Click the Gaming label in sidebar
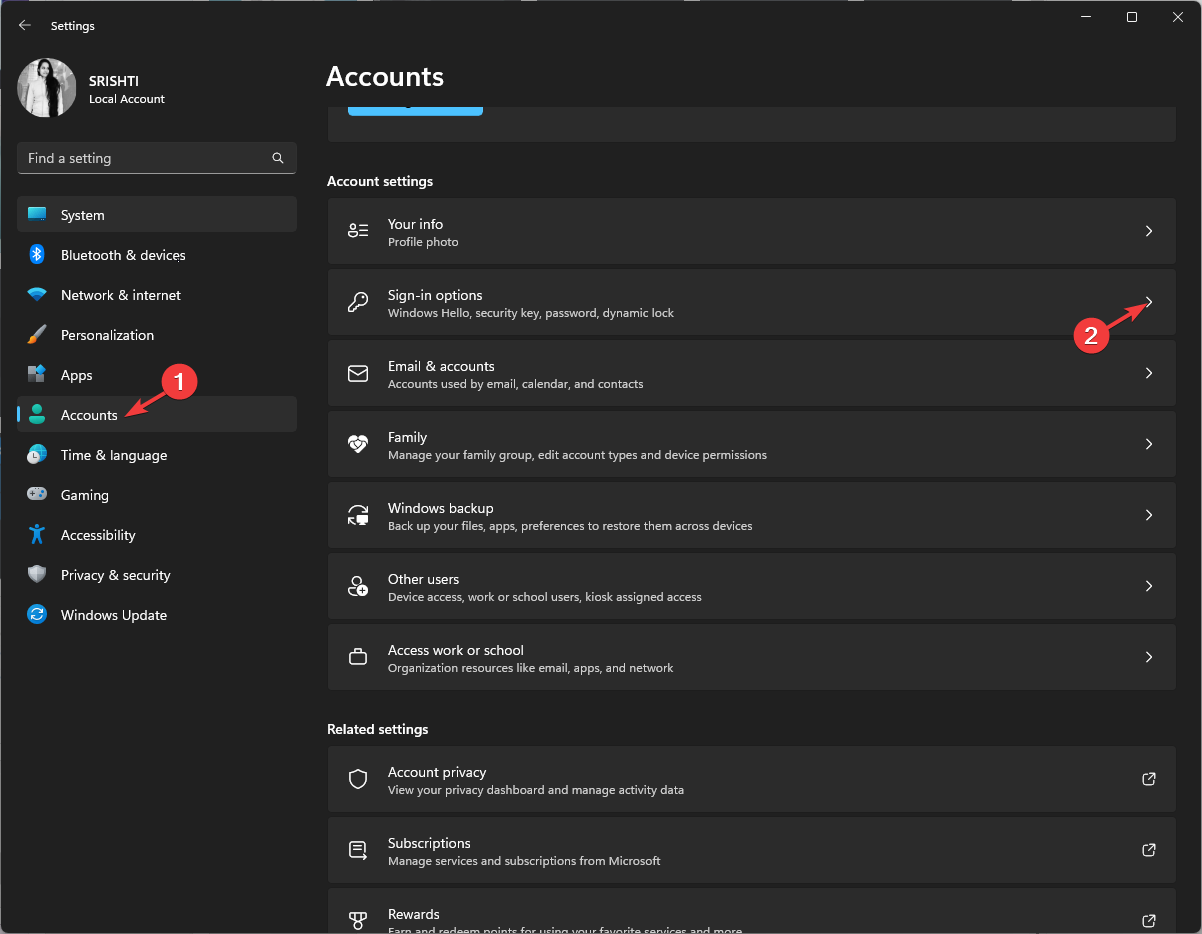The width and height of the screenshot is (1202, 934). pyautogui.click(x=85, y=495)
